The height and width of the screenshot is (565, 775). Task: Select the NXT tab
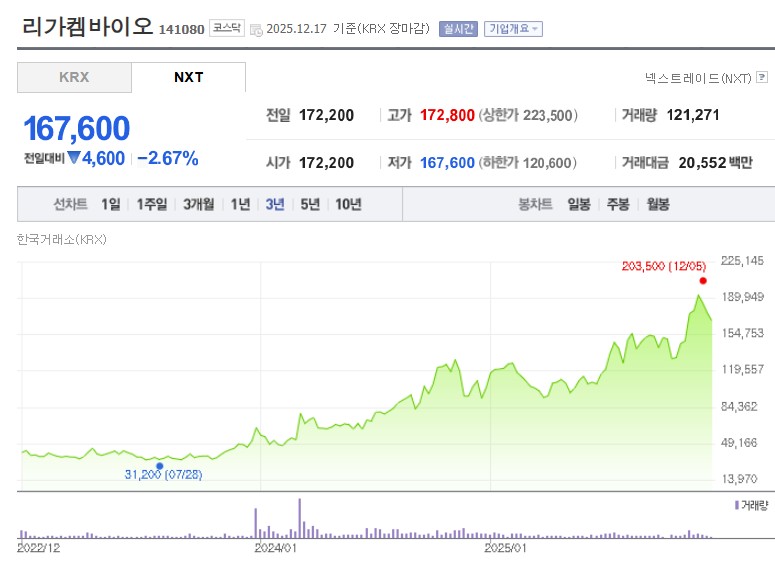188,77
